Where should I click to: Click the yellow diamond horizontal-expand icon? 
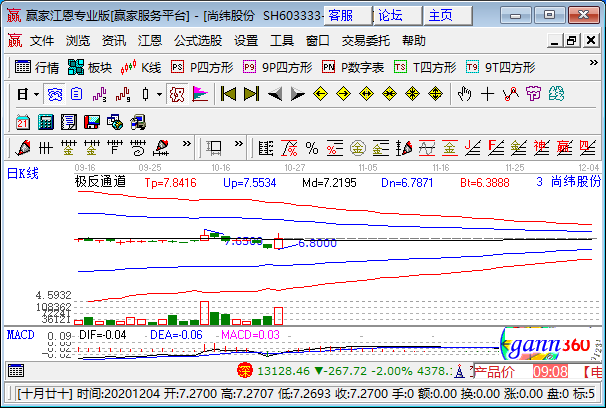click(366, 94)
